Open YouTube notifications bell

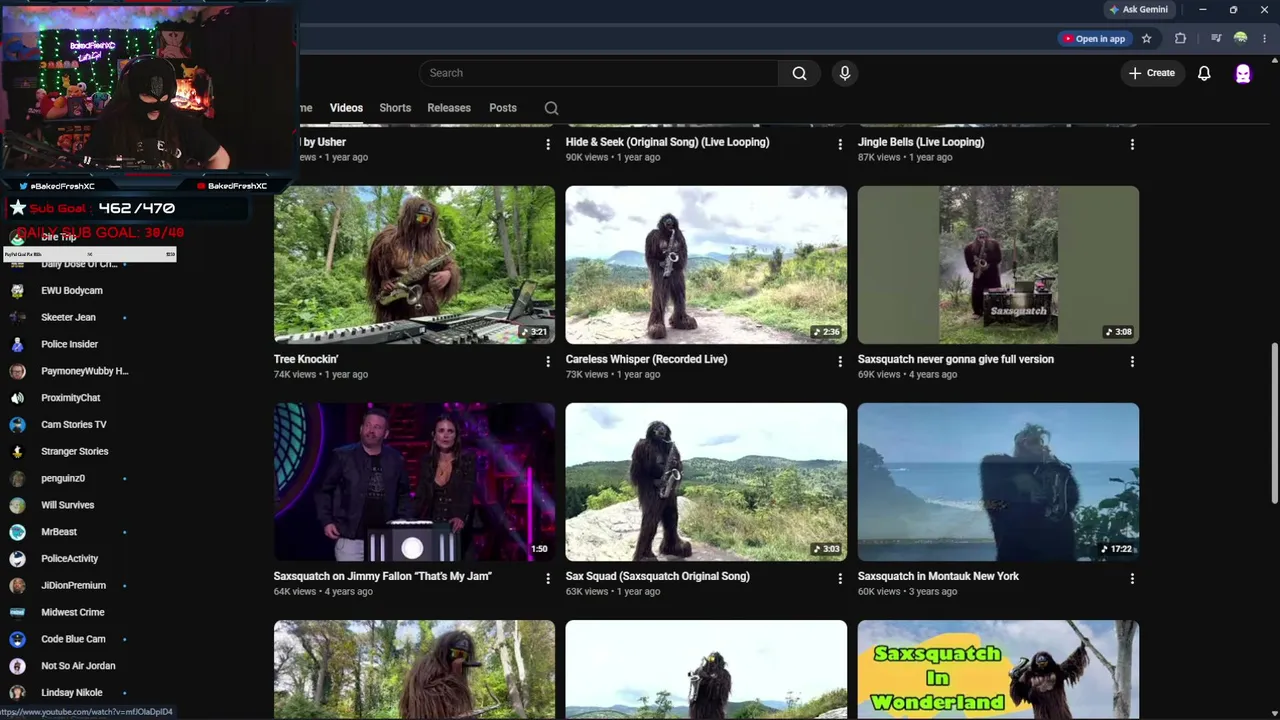[1204, 73]
